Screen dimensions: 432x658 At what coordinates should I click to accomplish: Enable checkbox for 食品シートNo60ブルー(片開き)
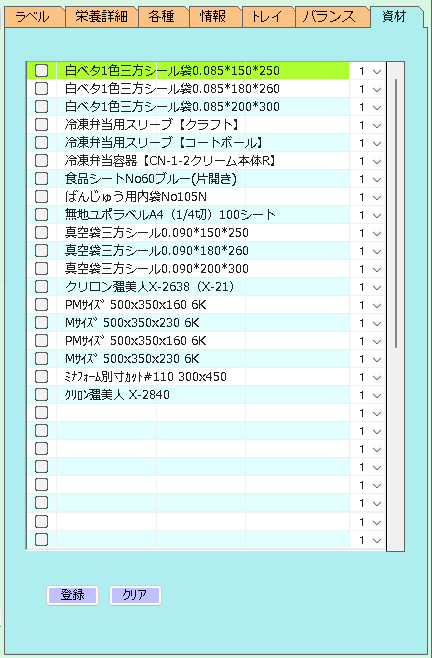(41, 178)
